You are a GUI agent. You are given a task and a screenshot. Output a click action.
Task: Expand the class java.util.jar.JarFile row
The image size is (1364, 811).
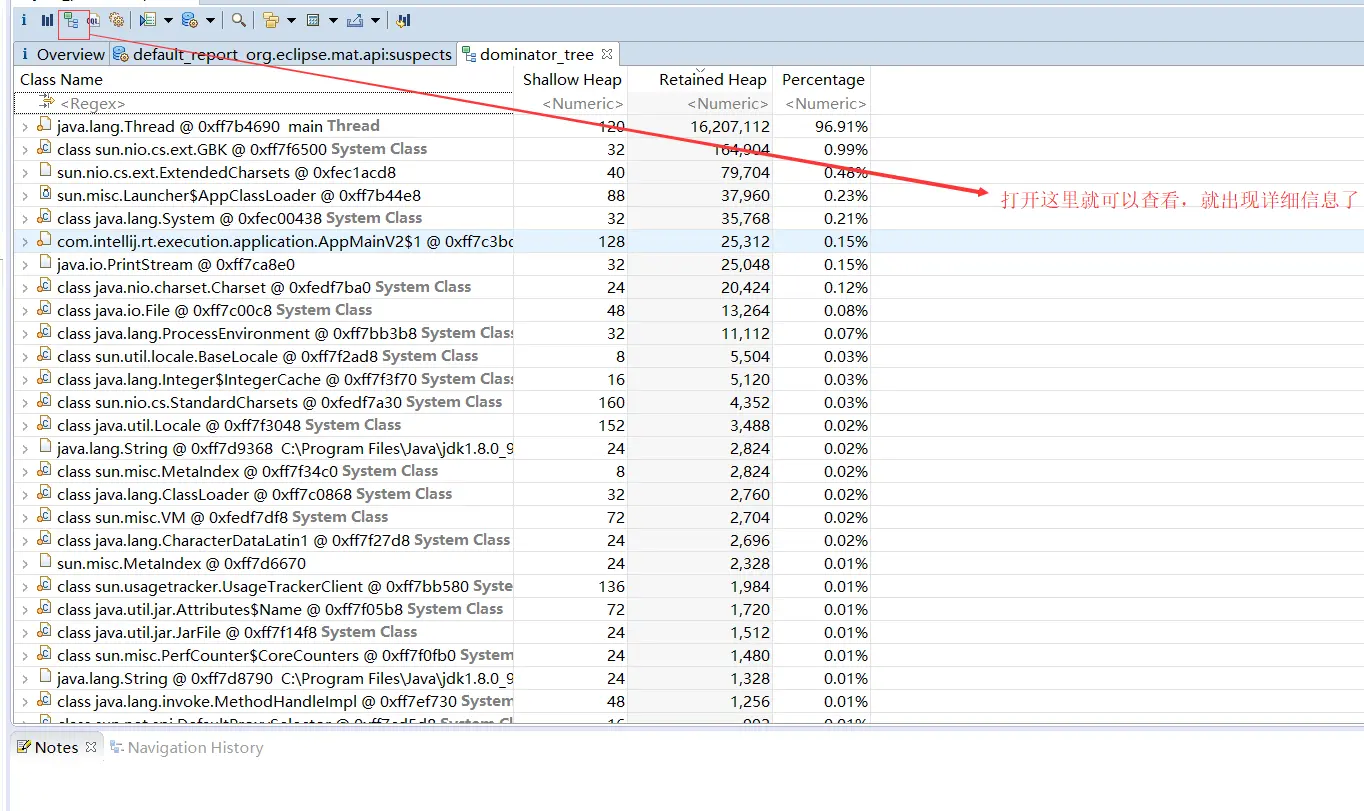25,633
